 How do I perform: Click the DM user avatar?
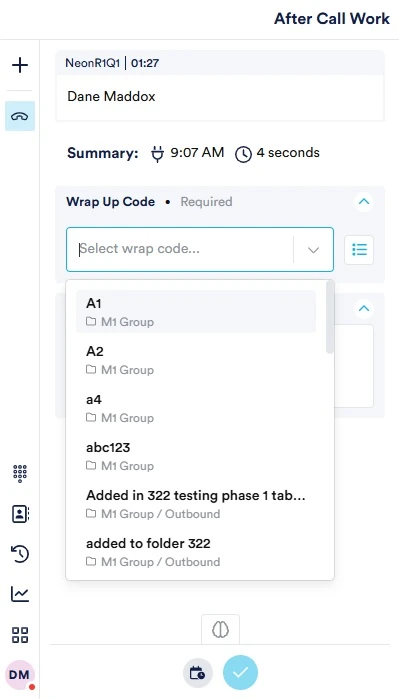pyautogui.click(x=20, y=674)
